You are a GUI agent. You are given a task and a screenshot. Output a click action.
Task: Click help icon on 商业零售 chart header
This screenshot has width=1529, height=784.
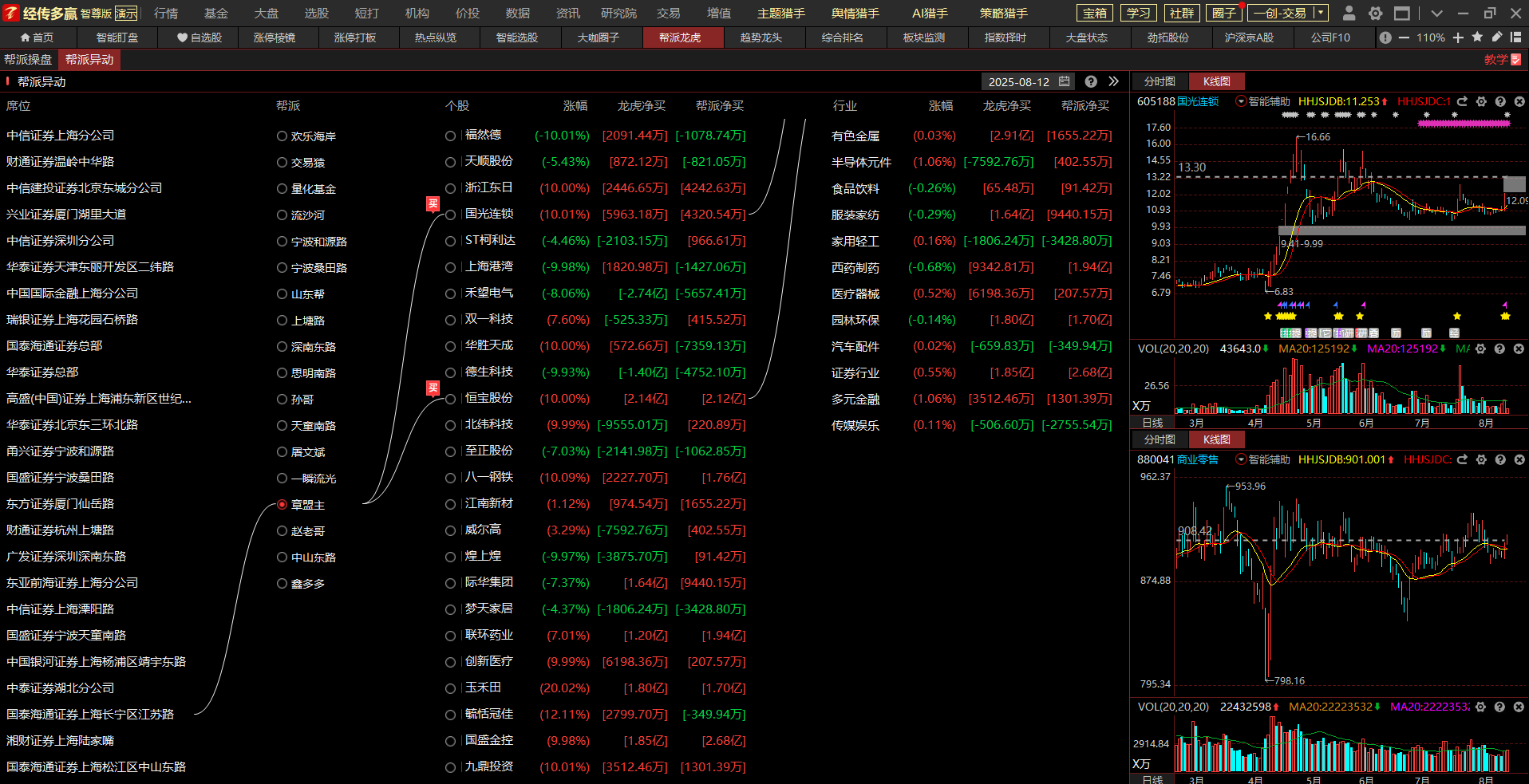(x=1500, y=459)
